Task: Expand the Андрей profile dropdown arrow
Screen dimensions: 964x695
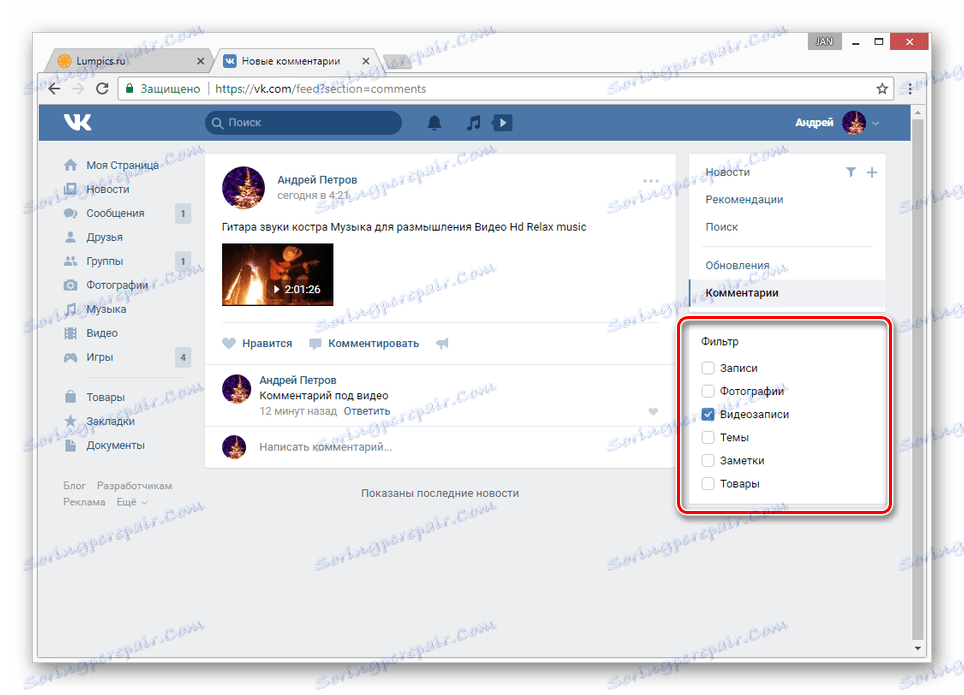Action: (x=875, y=123)
